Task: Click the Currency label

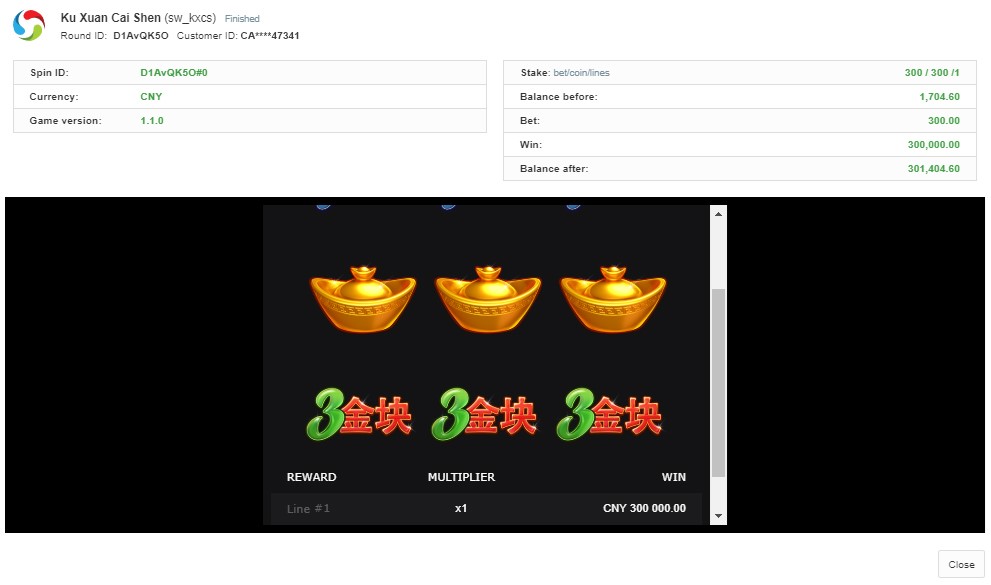Action: point(54,97)
